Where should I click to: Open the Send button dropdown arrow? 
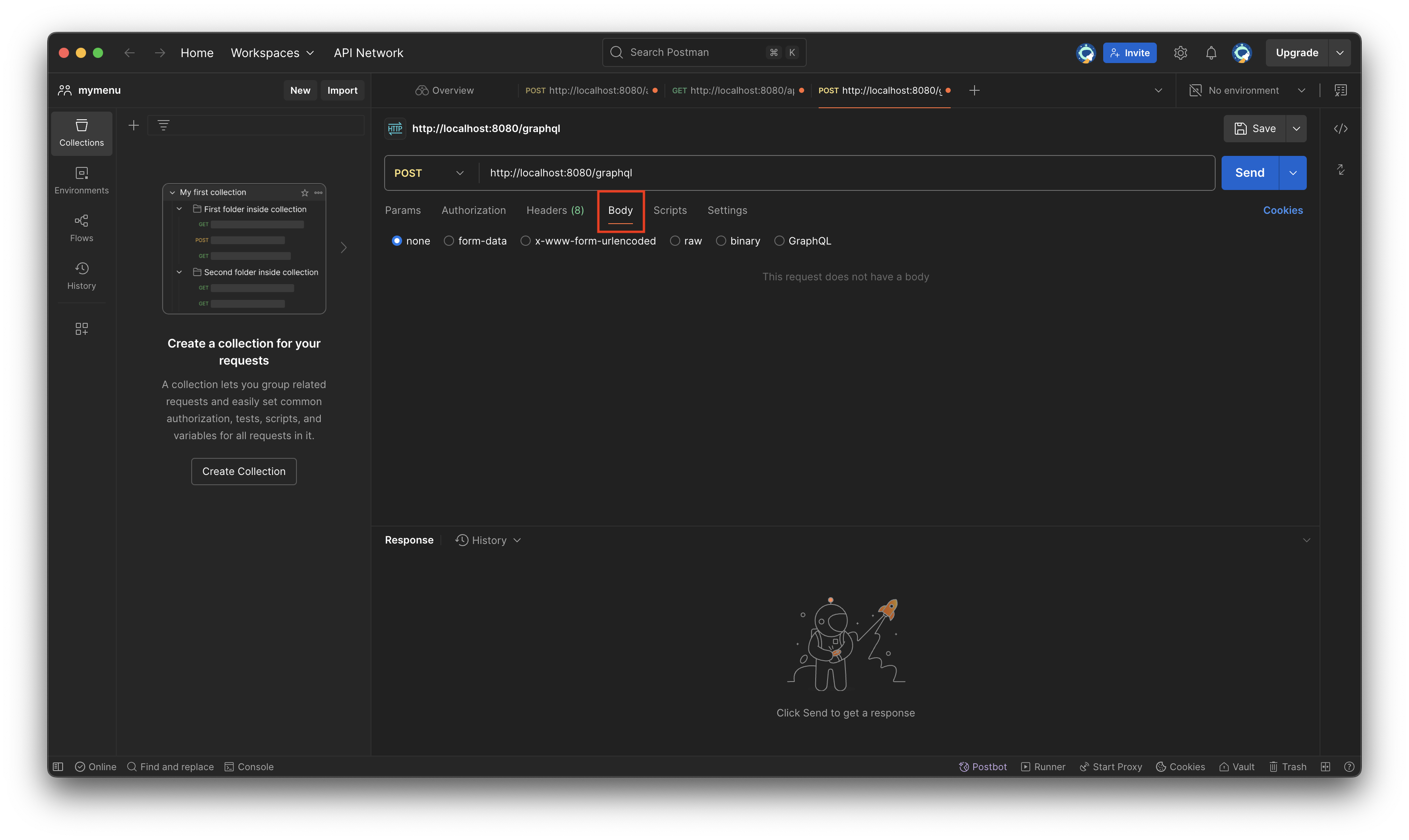(x=1292, y=173)
